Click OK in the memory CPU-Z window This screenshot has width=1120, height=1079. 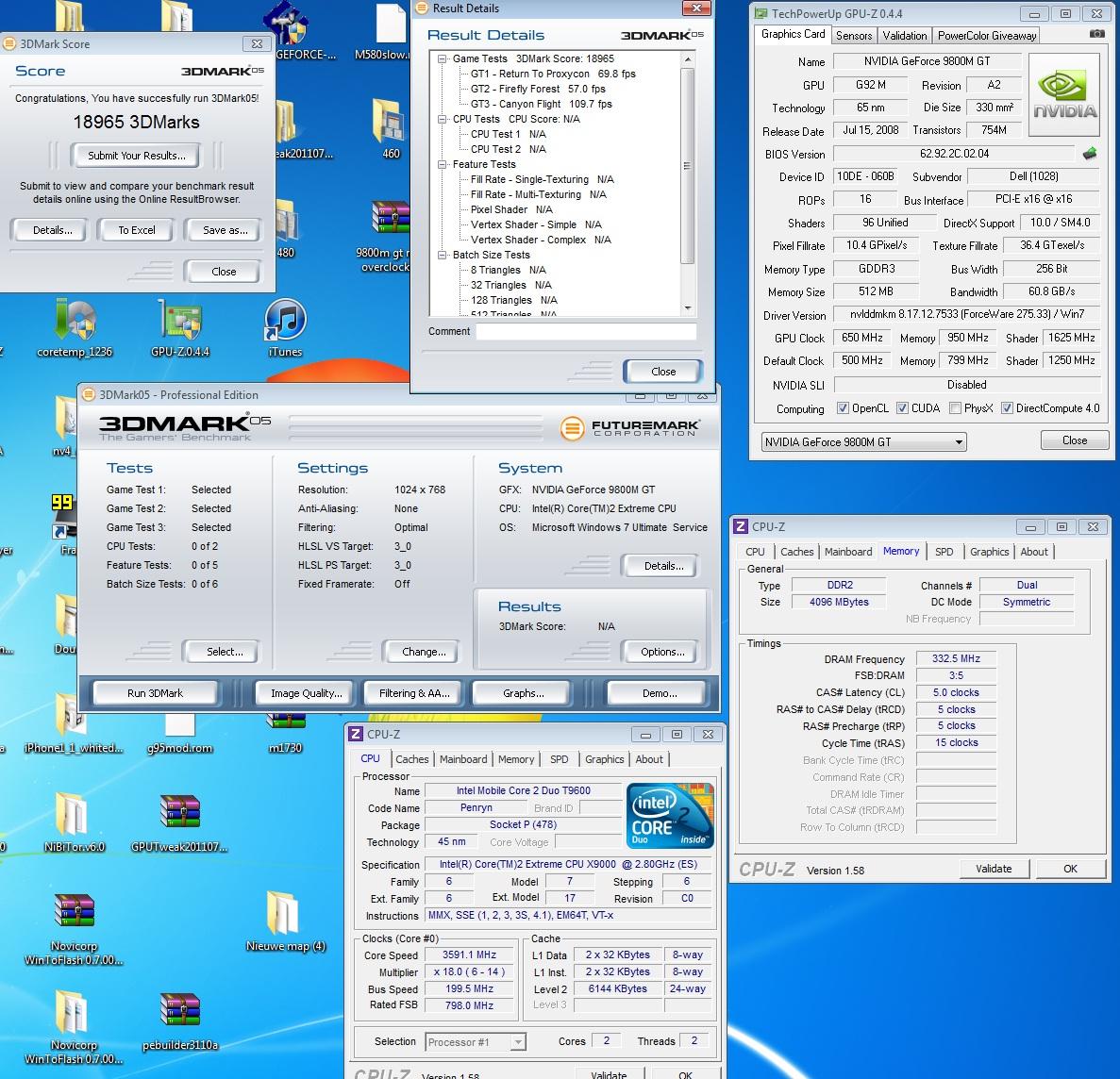tap(1069, 869)
